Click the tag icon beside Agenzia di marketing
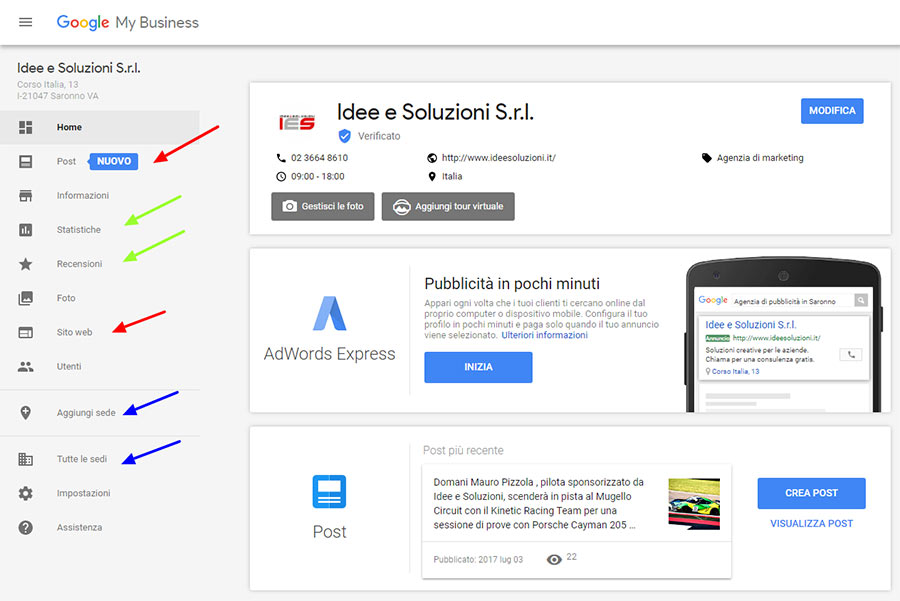Image resolution: width=900 pixels, height=601 pixels. pos(707,158)
